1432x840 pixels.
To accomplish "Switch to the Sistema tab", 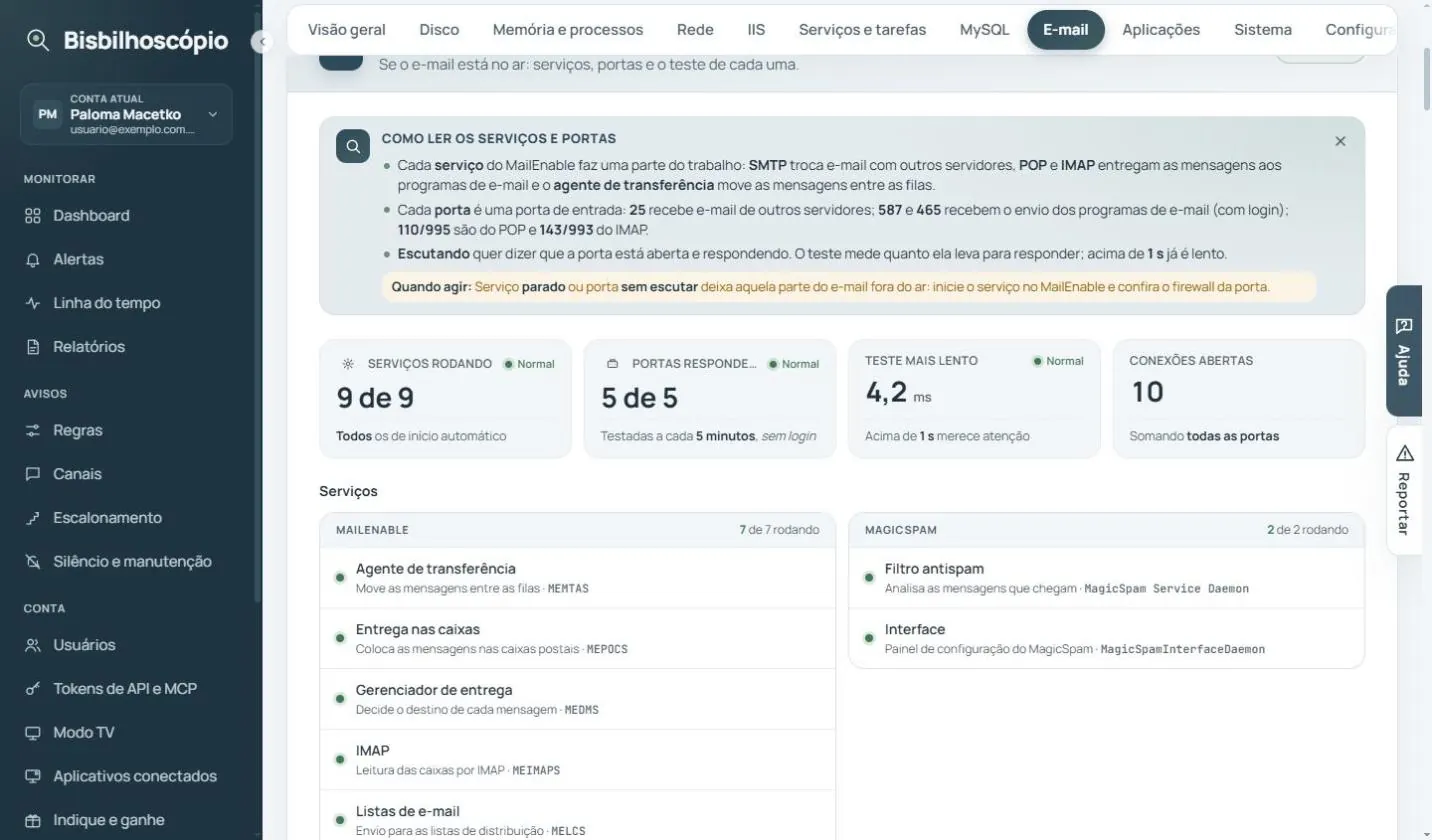I will [1263, 30].
